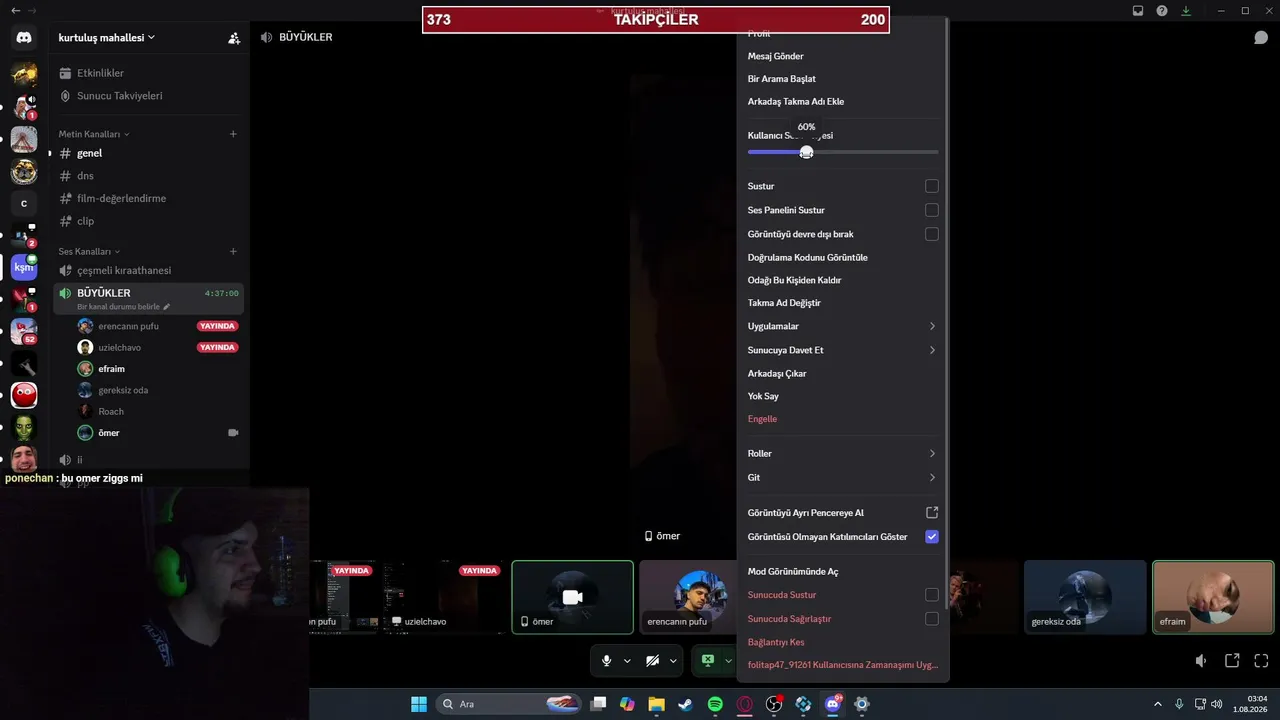Image resolution: width=1280 pixels, height=720 pixels.
Task: Open OBS Studio from the taskbar
Action: click(773, 704)
